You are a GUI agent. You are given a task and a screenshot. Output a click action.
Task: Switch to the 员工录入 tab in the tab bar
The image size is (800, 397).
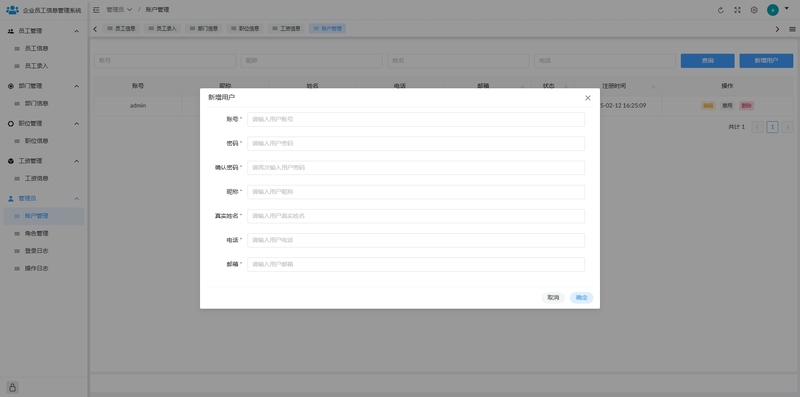162,29
